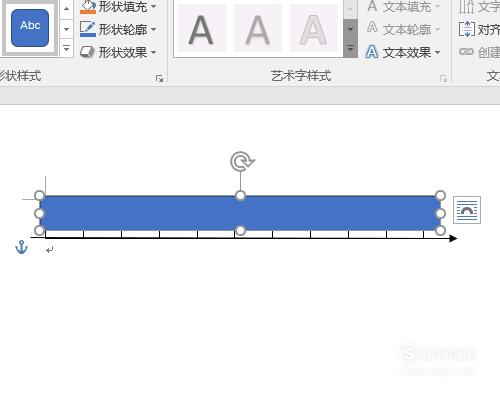
Task: Expand the shape styles gallery More button
Action: [x=66, y=49]
